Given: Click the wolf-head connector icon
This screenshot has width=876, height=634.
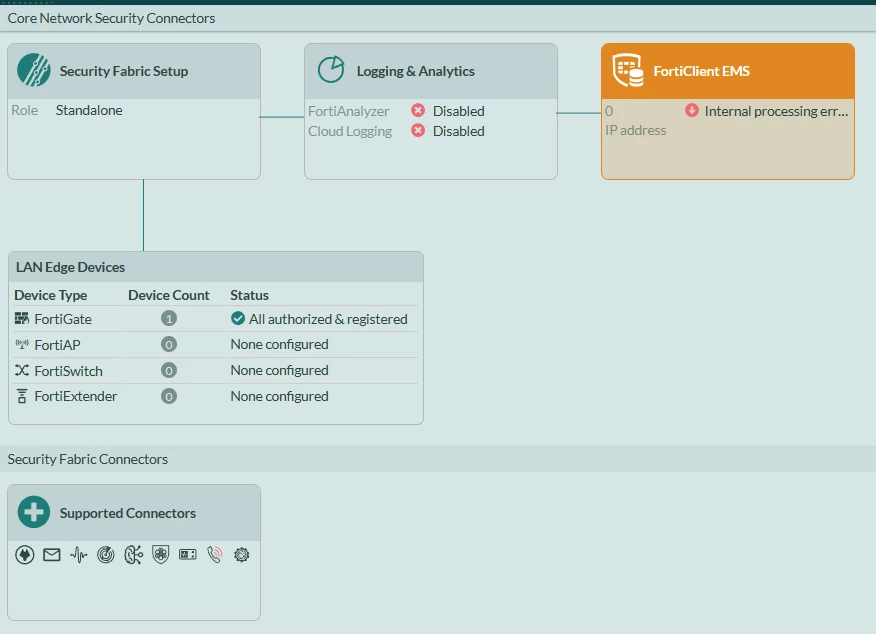Looking at the screenshot, I should pos(25,555).
